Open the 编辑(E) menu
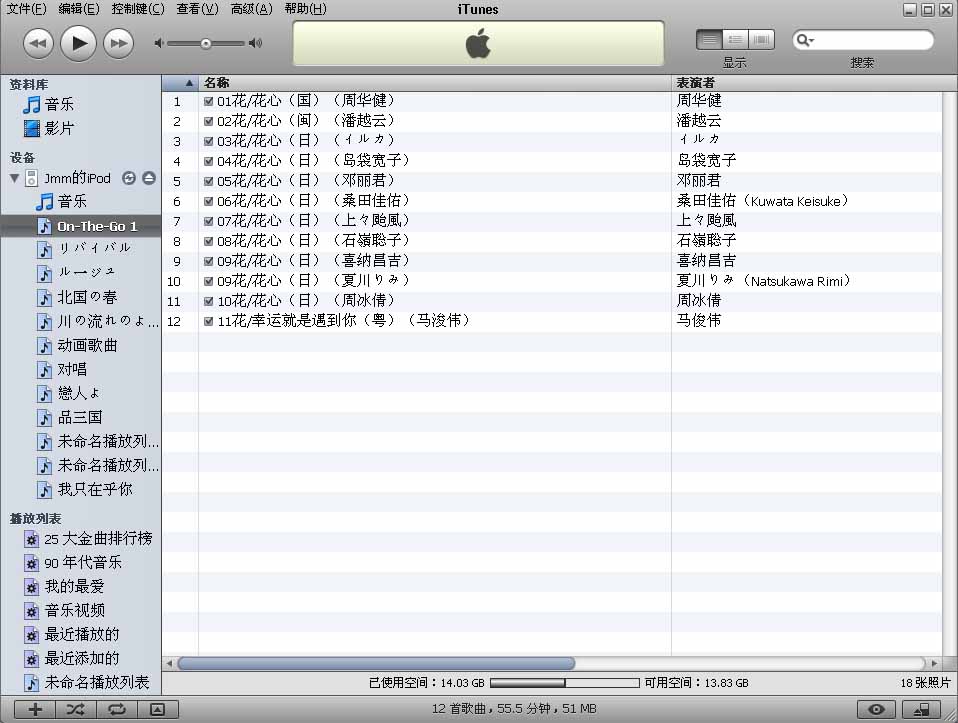 pos(79,9)
